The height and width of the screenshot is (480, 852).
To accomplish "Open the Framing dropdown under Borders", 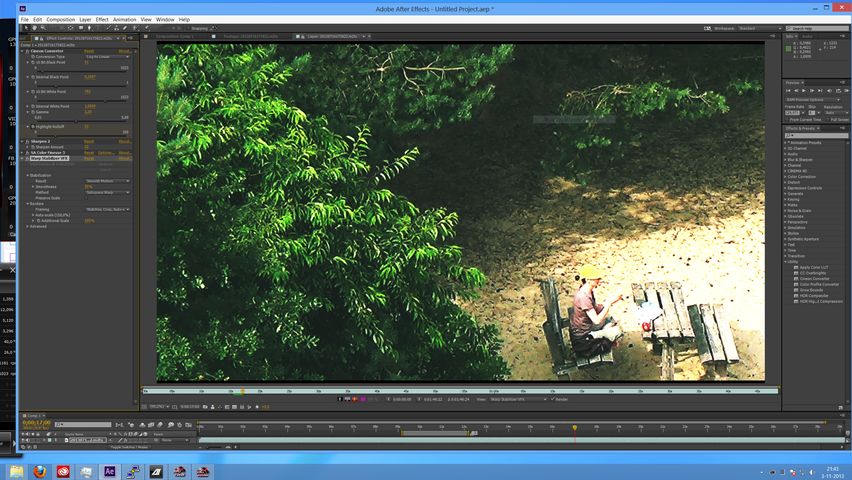I will point(107,209).
